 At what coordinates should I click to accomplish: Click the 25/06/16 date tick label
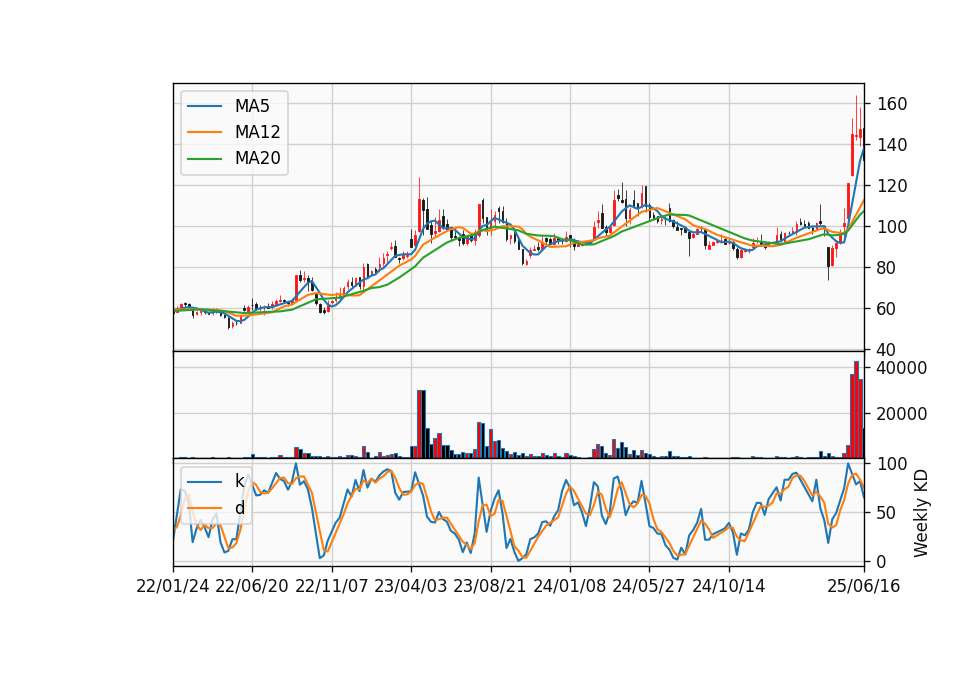tap(864, 587)
